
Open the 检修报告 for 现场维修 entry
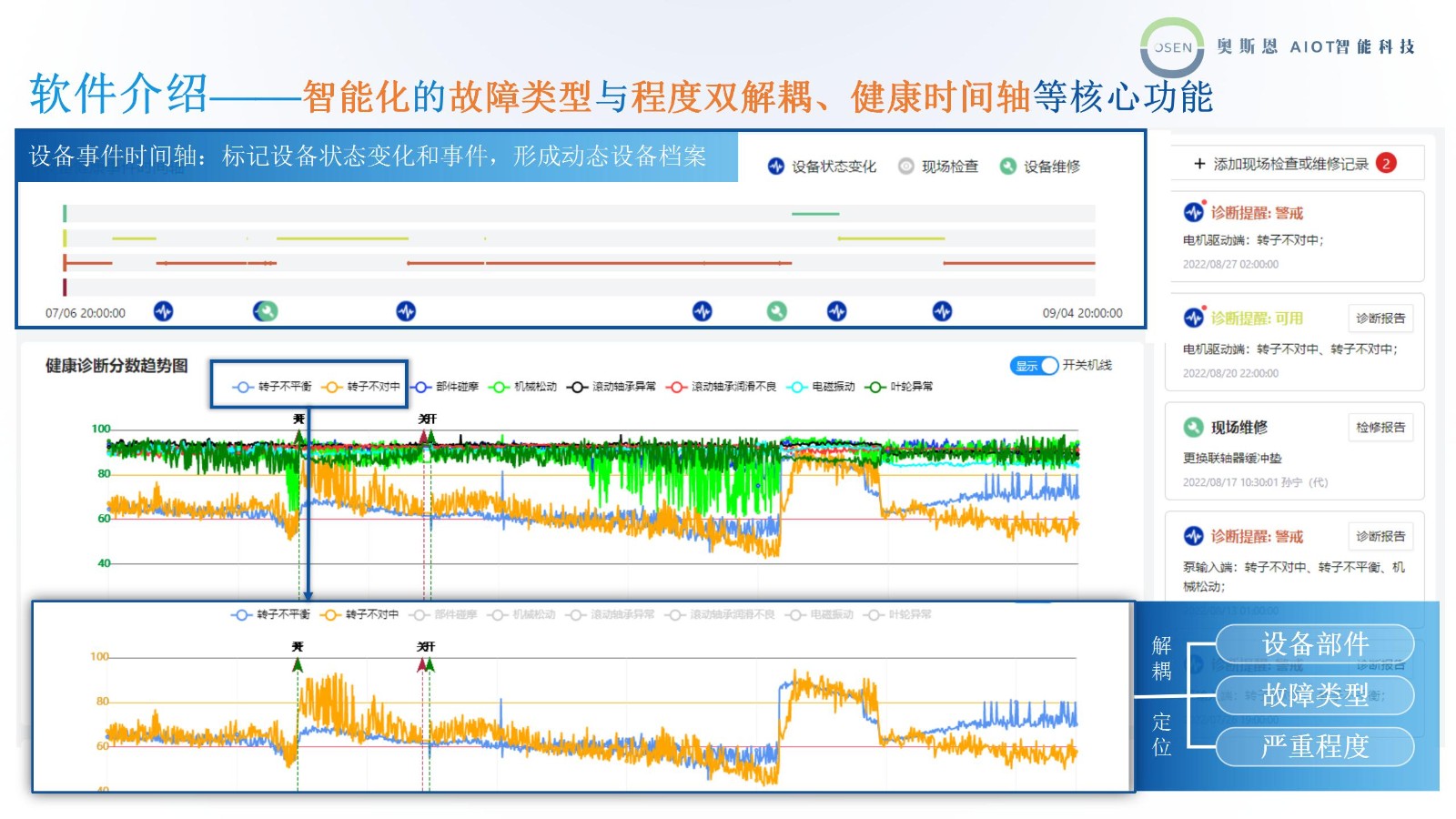1380,428
